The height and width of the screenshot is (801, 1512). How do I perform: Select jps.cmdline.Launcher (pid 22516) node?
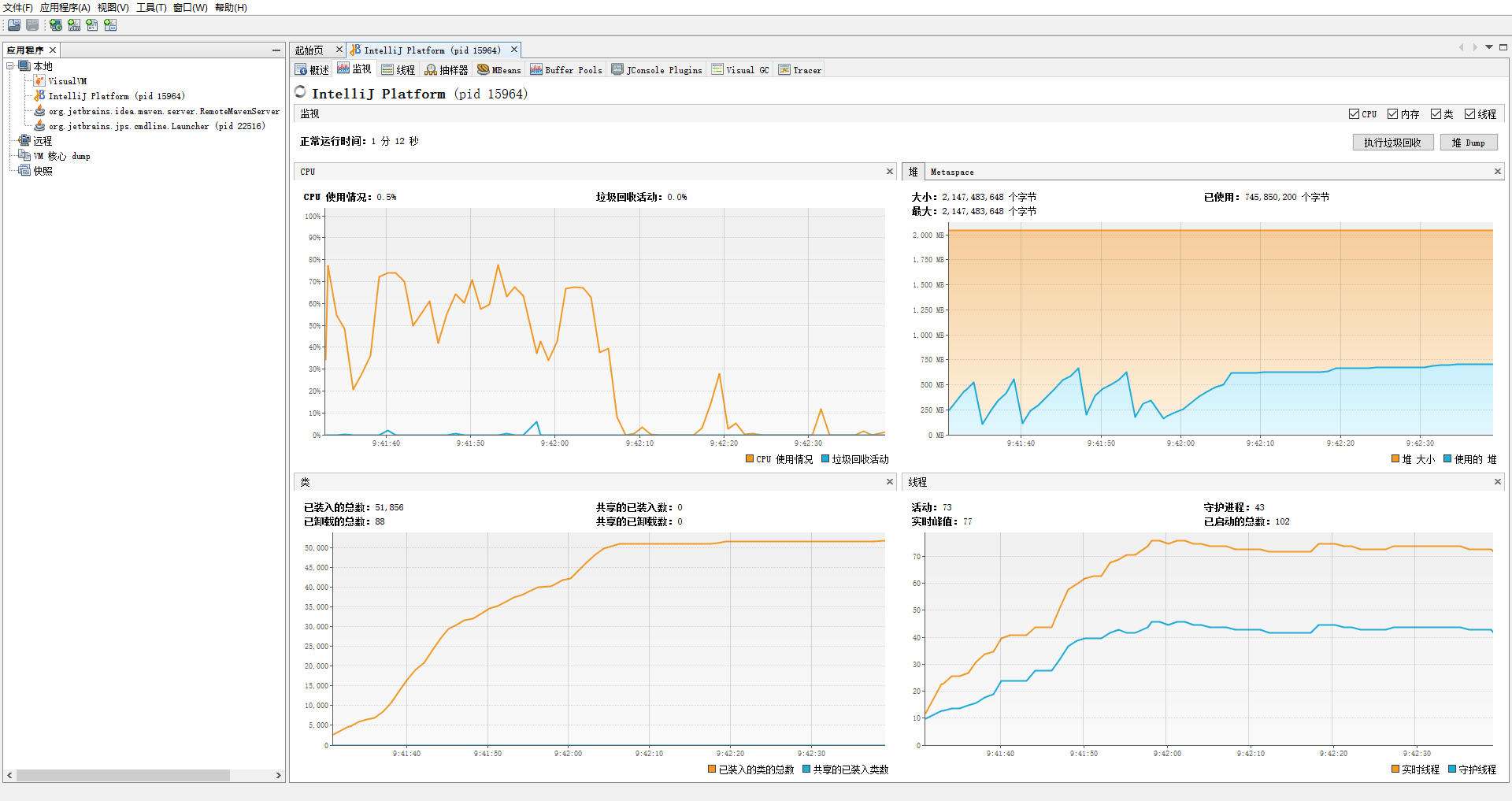coord(157,126)
